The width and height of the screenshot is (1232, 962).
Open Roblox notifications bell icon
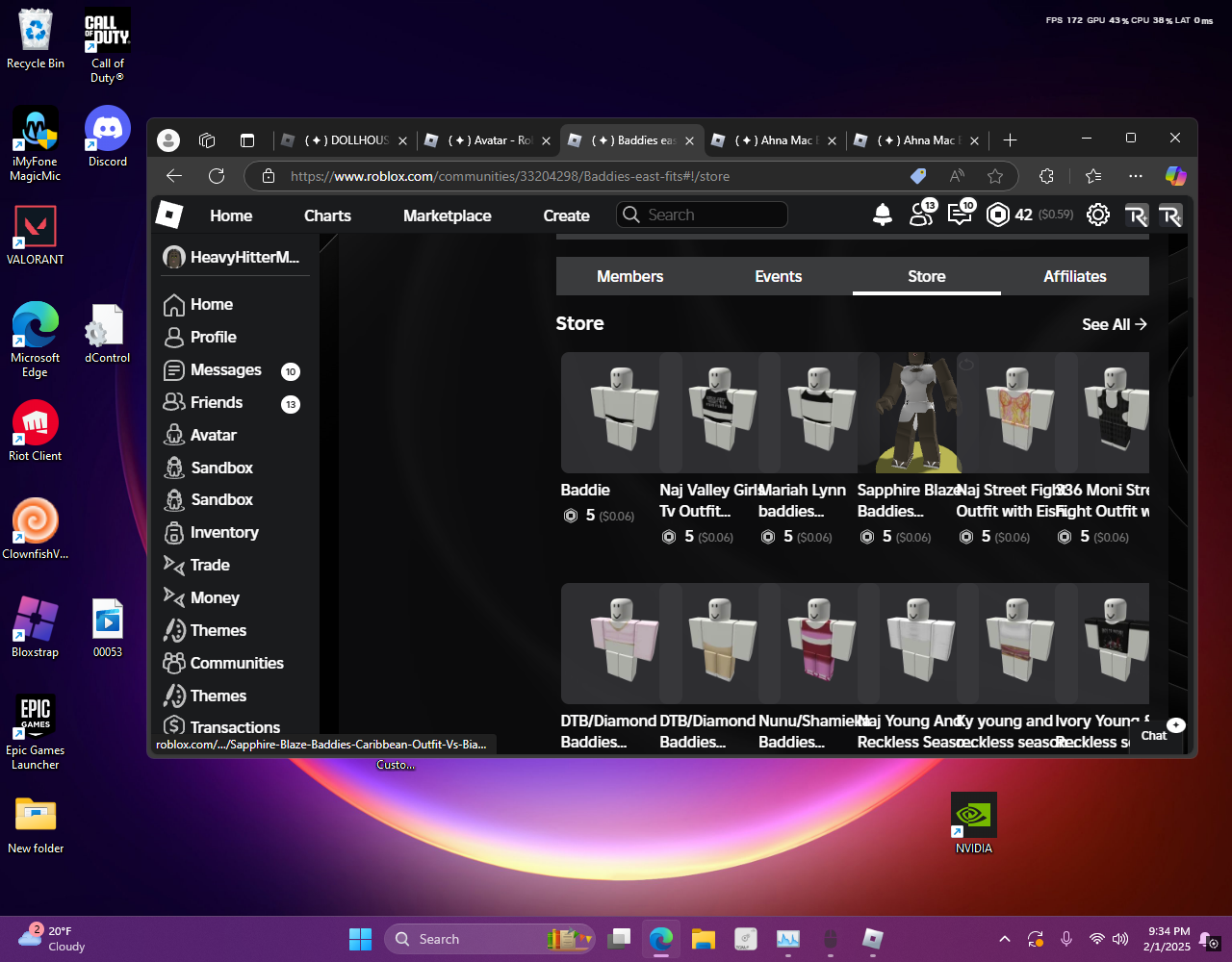(882, 215)
